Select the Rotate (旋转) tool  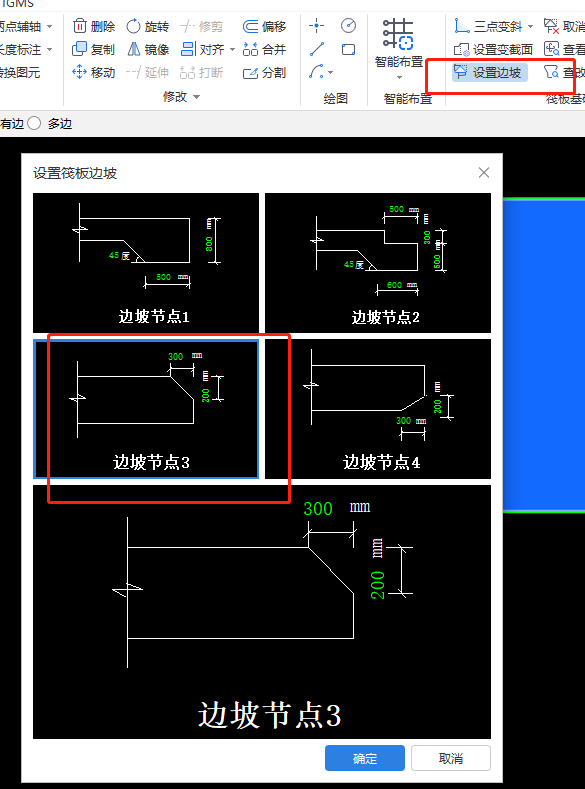coord(147,26)
